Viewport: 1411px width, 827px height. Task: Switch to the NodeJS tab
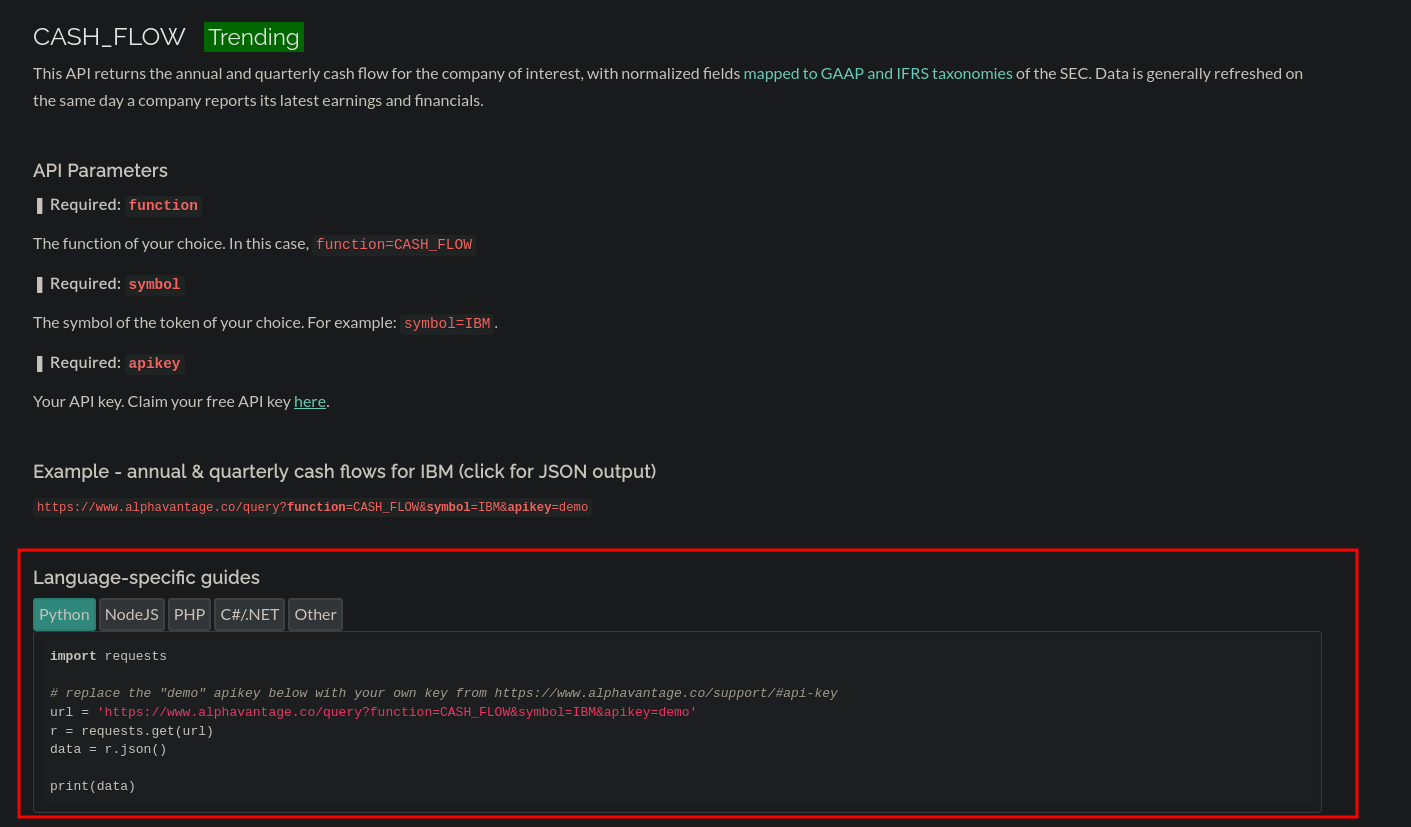click(x=131, y=614)
